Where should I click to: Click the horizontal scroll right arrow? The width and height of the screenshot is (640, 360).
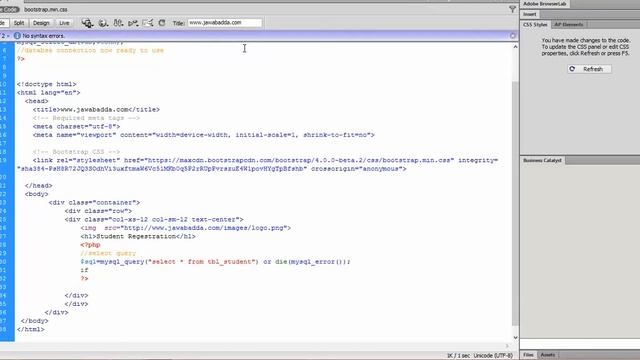507,346
